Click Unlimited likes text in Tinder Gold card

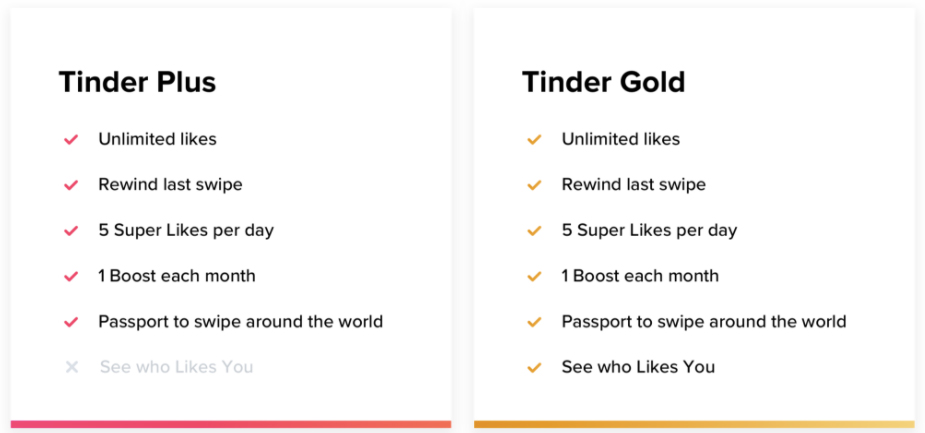[x=620, y=140]
